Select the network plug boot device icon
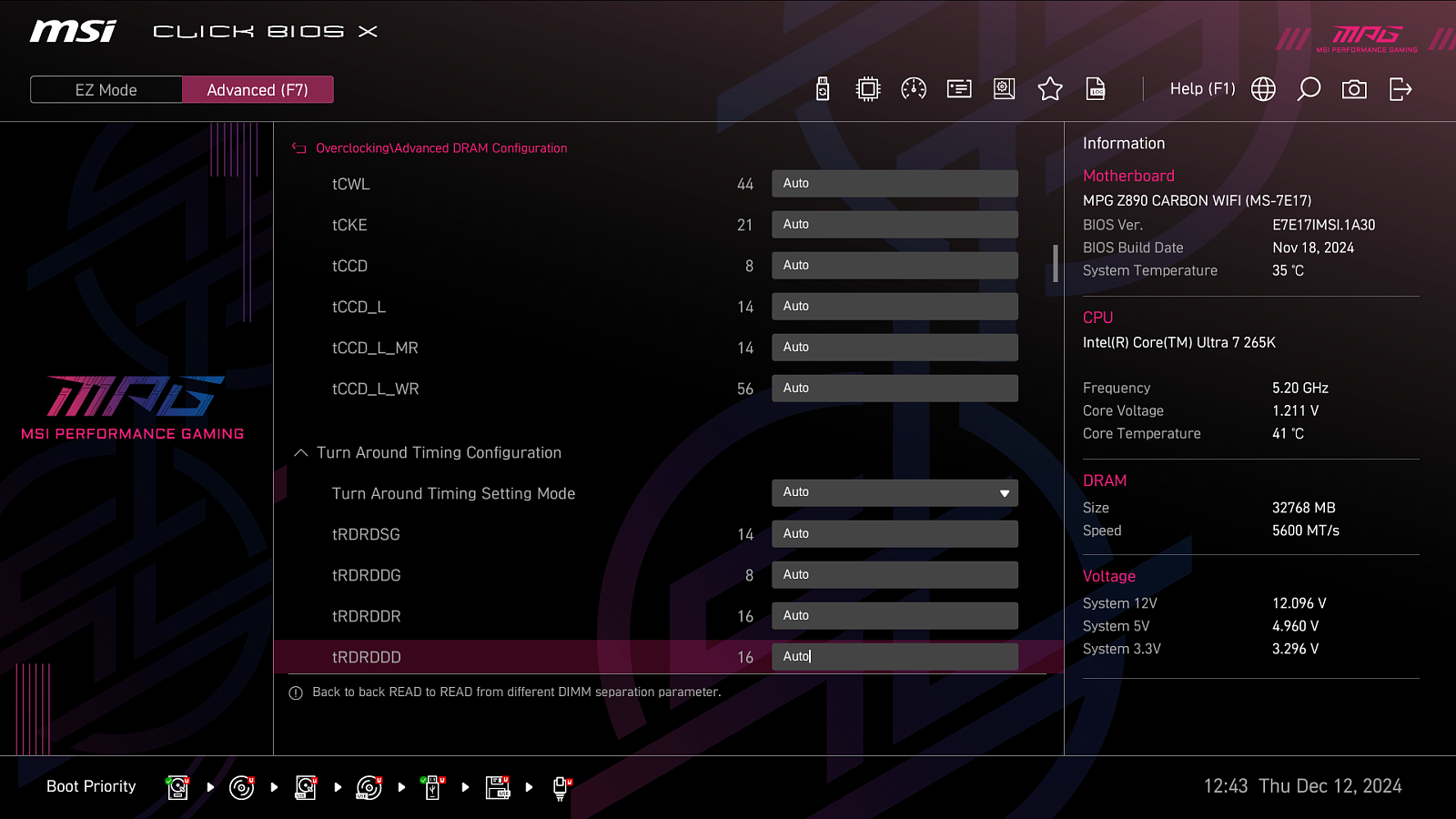1456x819 pixels. click(x=561, y=787)
